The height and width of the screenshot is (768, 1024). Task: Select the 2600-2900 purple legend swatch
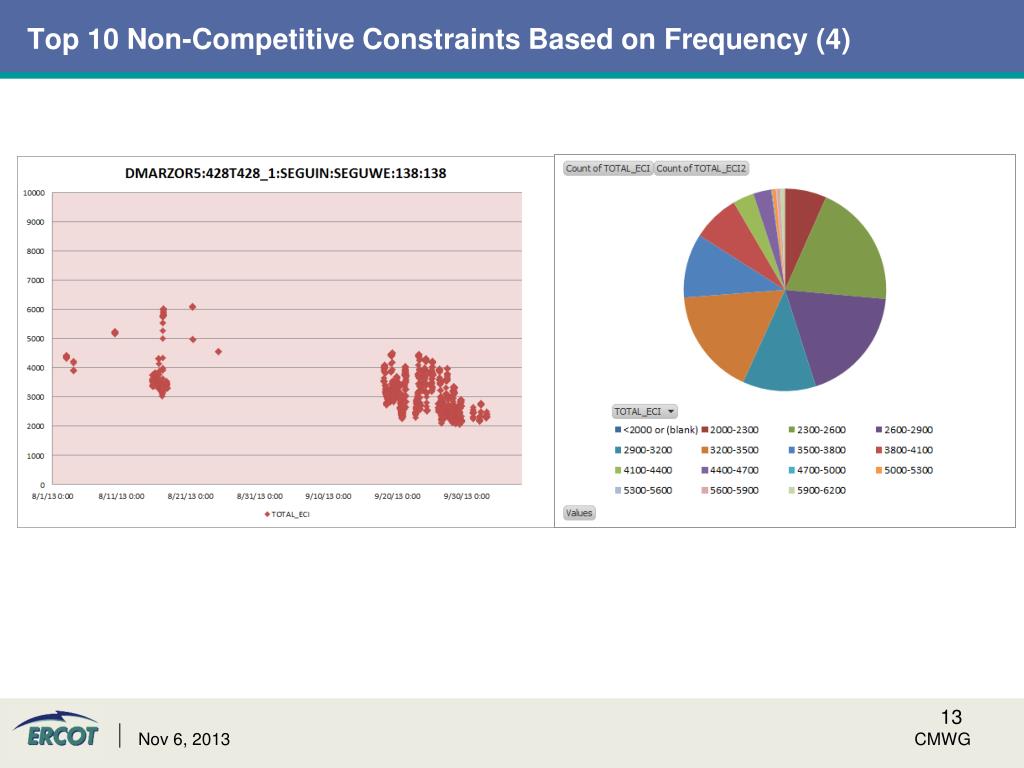pos(879,430)
